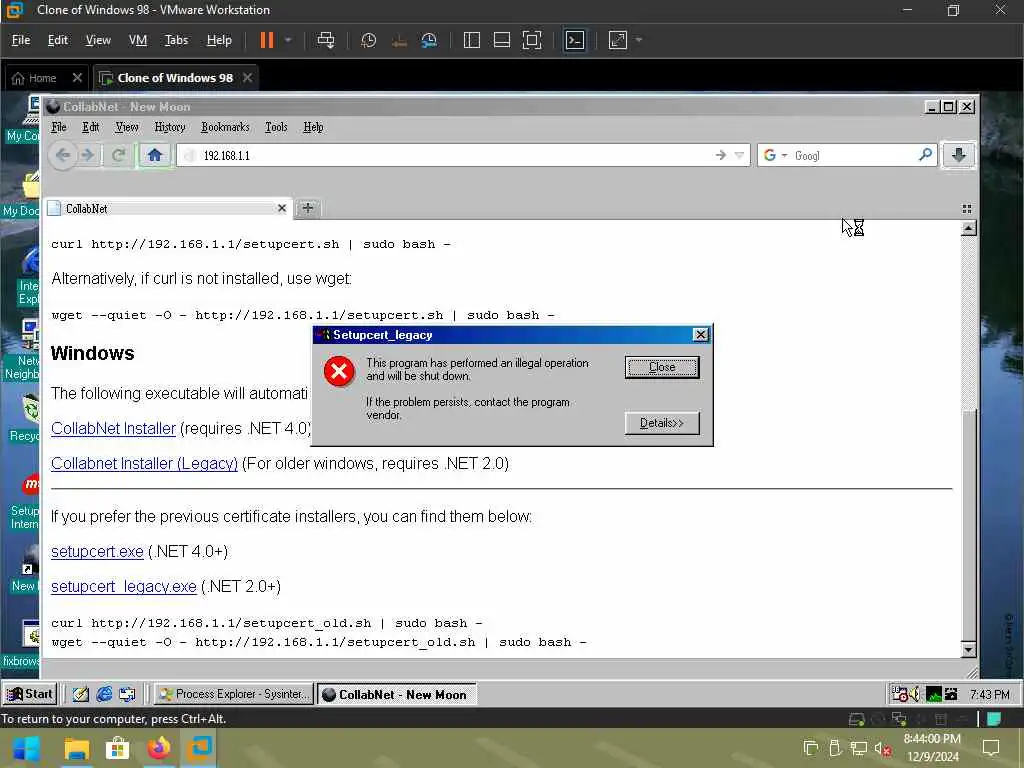Open address bar history dropdown arrow
Screen dimensions: 1024x768
[x=739, y=155]
